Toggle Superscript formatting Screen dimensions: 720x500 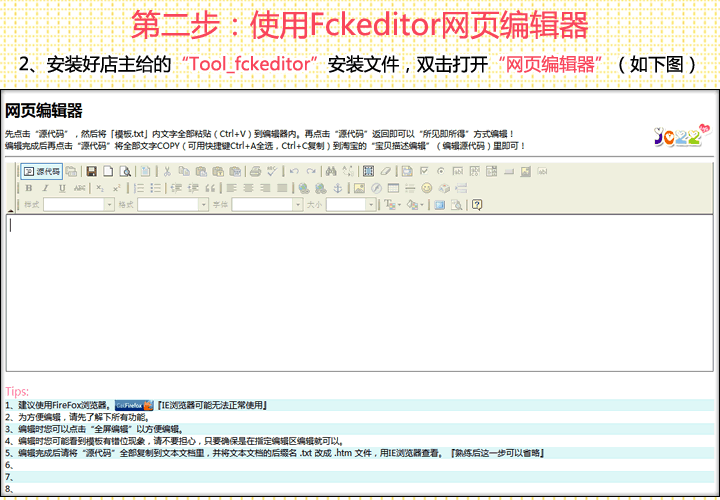[x=117, y=188]
